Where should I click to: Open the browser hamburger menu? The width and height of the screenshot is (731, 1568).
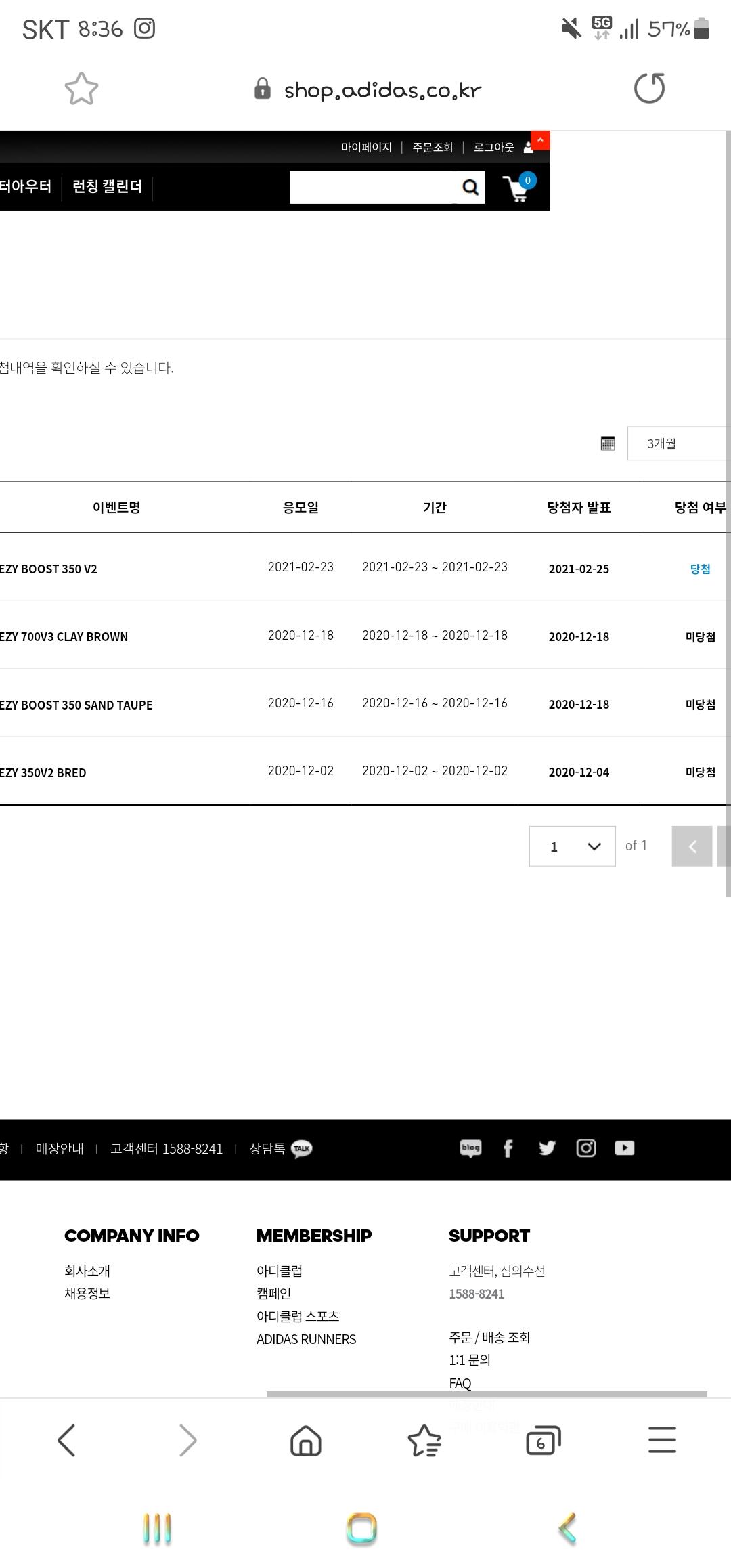pos(662,1440)
